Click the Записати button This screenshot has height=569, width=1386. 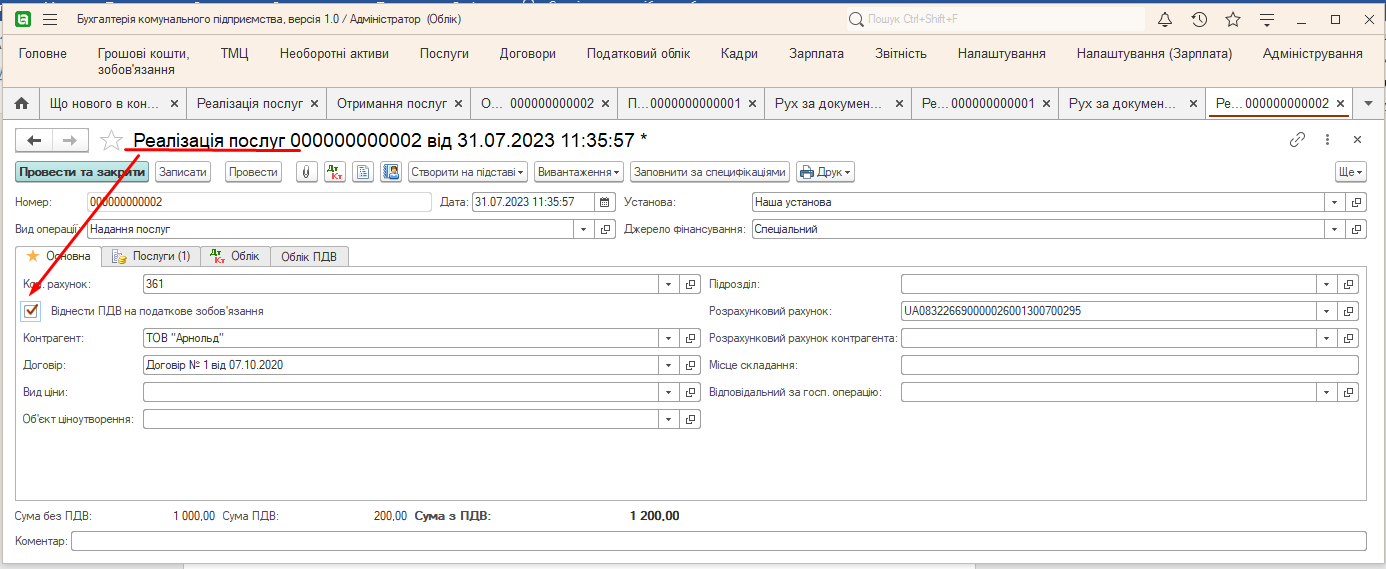click(x=183, y=172)
